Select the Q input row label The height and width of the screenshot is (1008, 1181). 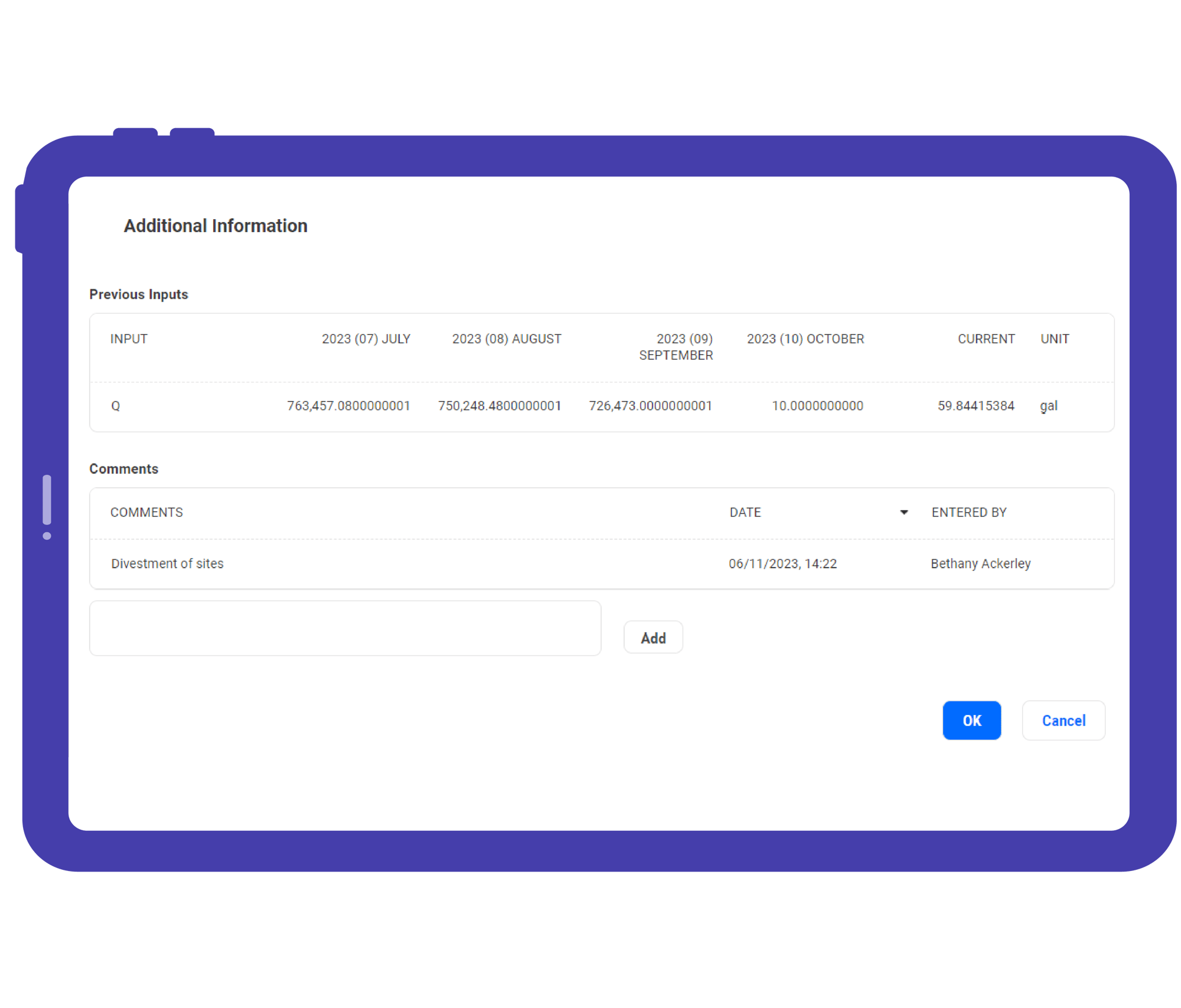(x=116, y=406)
